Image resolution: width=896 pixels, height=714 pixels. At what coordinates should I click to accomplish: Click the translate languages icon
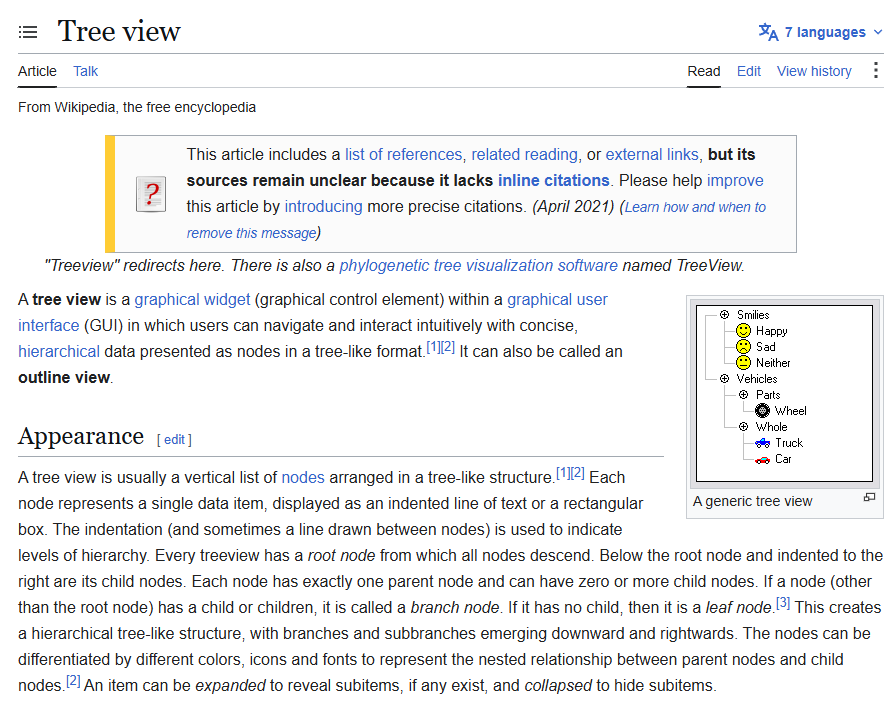point(768,32)
